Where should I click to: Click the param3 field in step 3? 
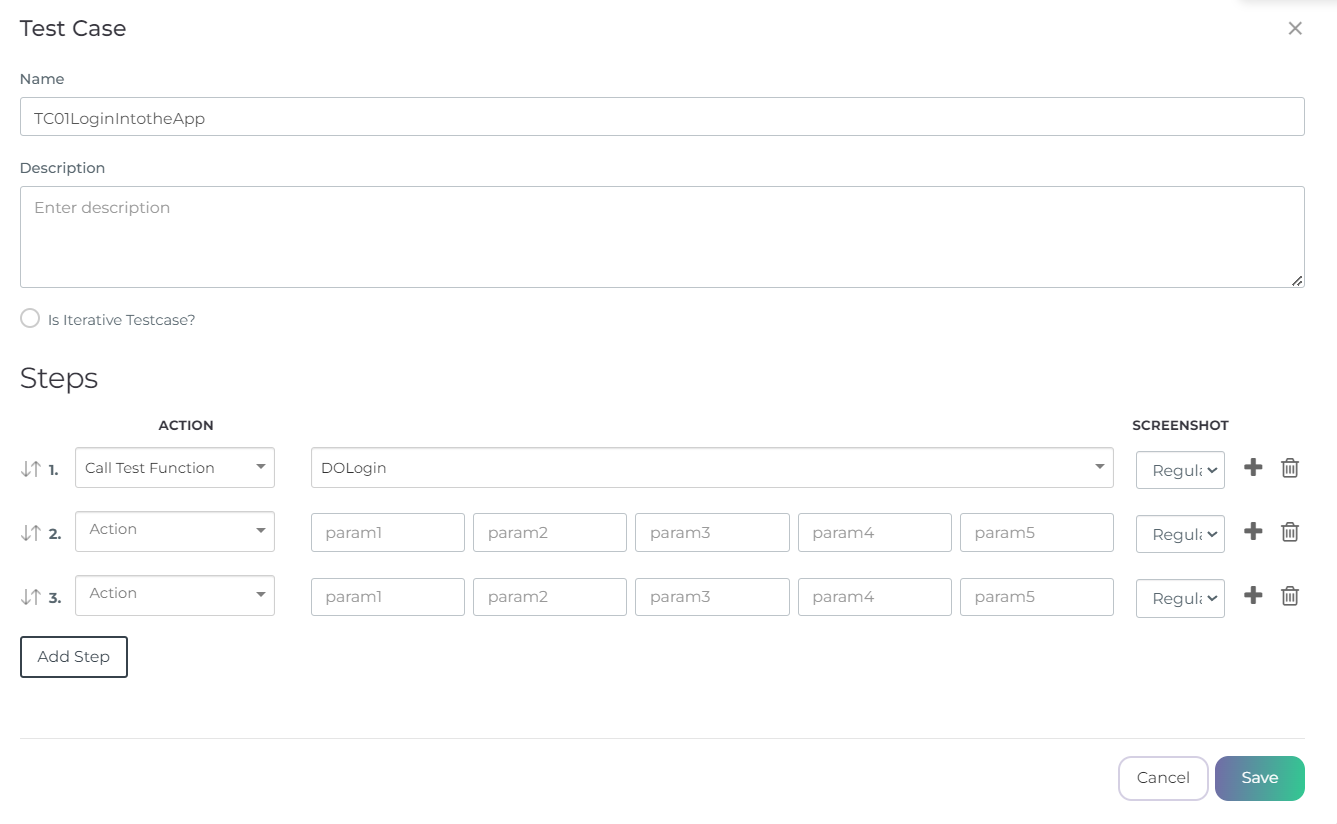[712, 597]
